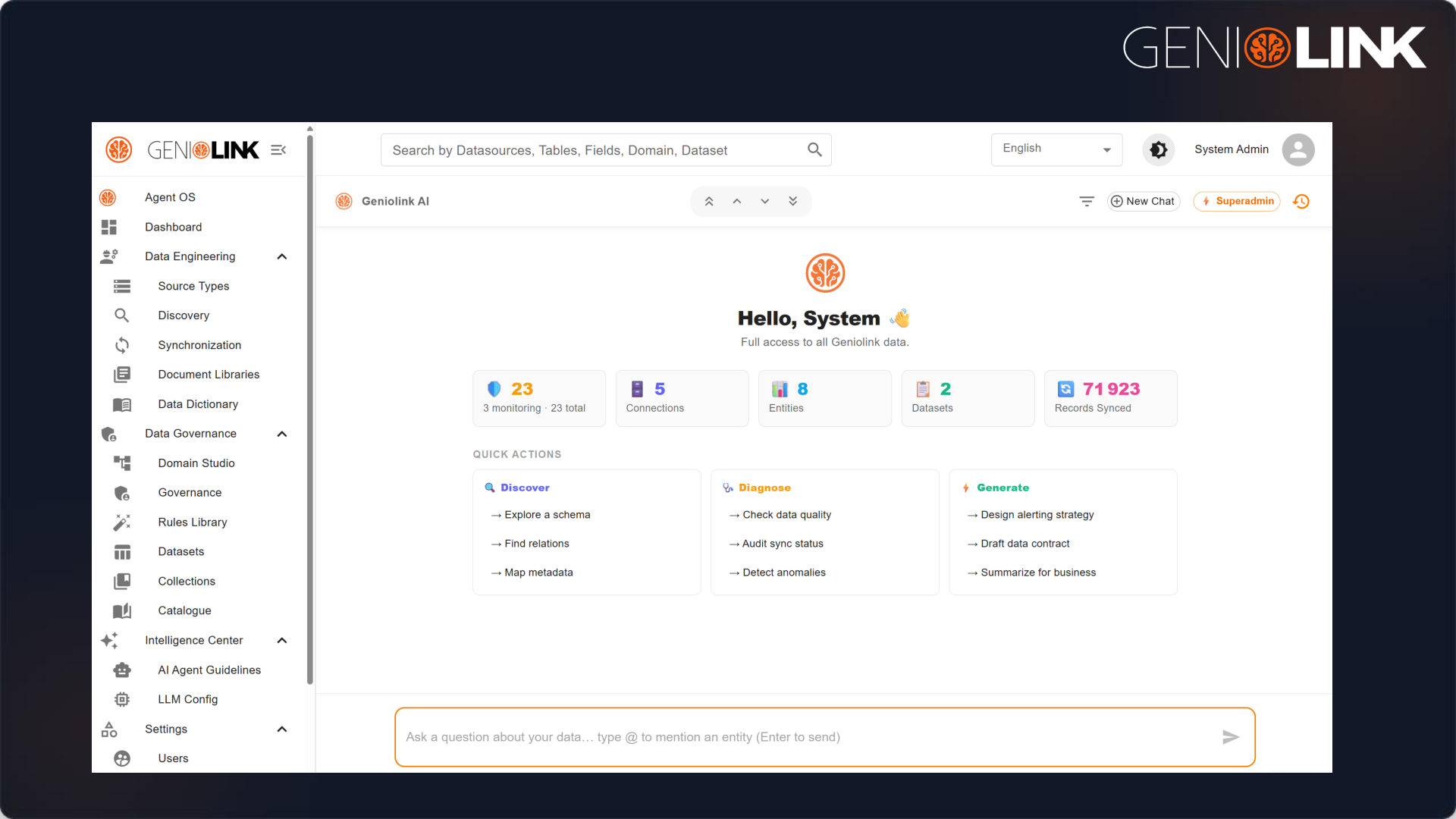
Task: Open the 8 Entities stat card
Action: coord(825,398)
